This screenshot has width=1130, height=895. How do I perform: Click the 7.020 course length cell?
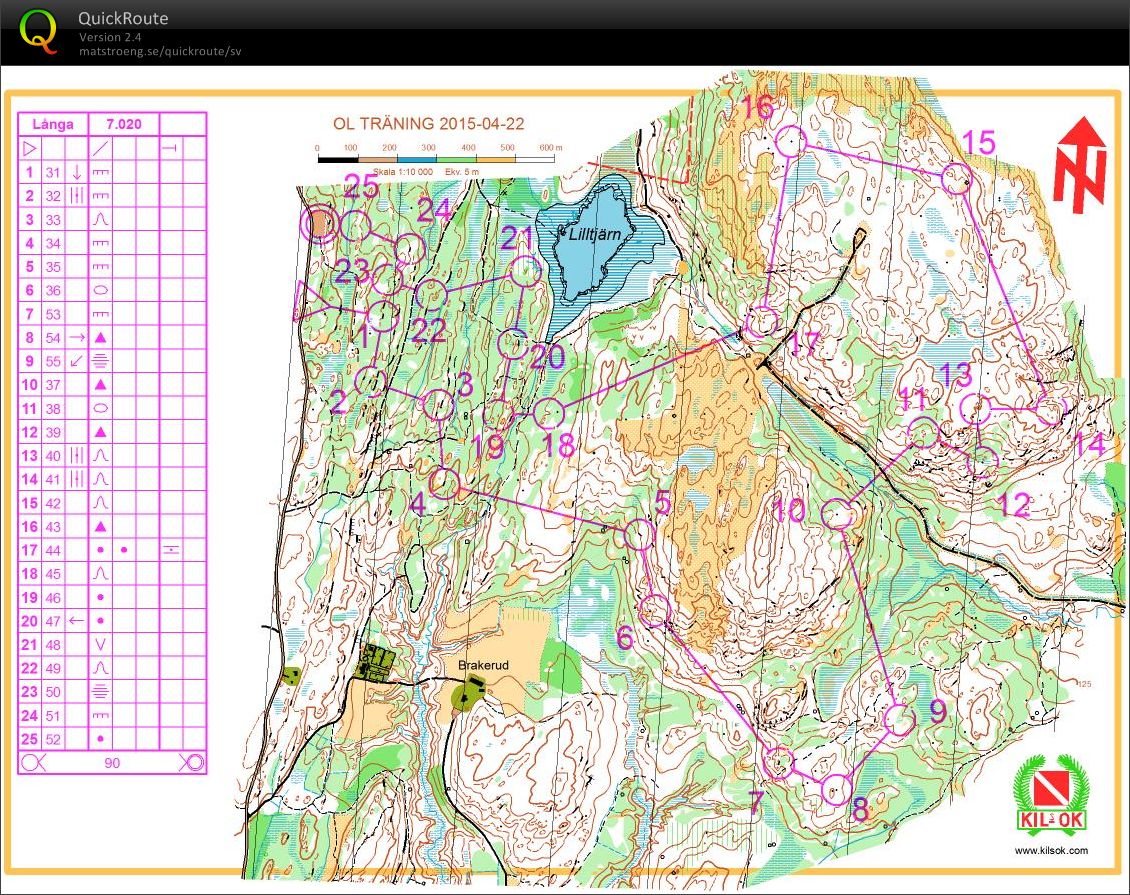(124, 124)
